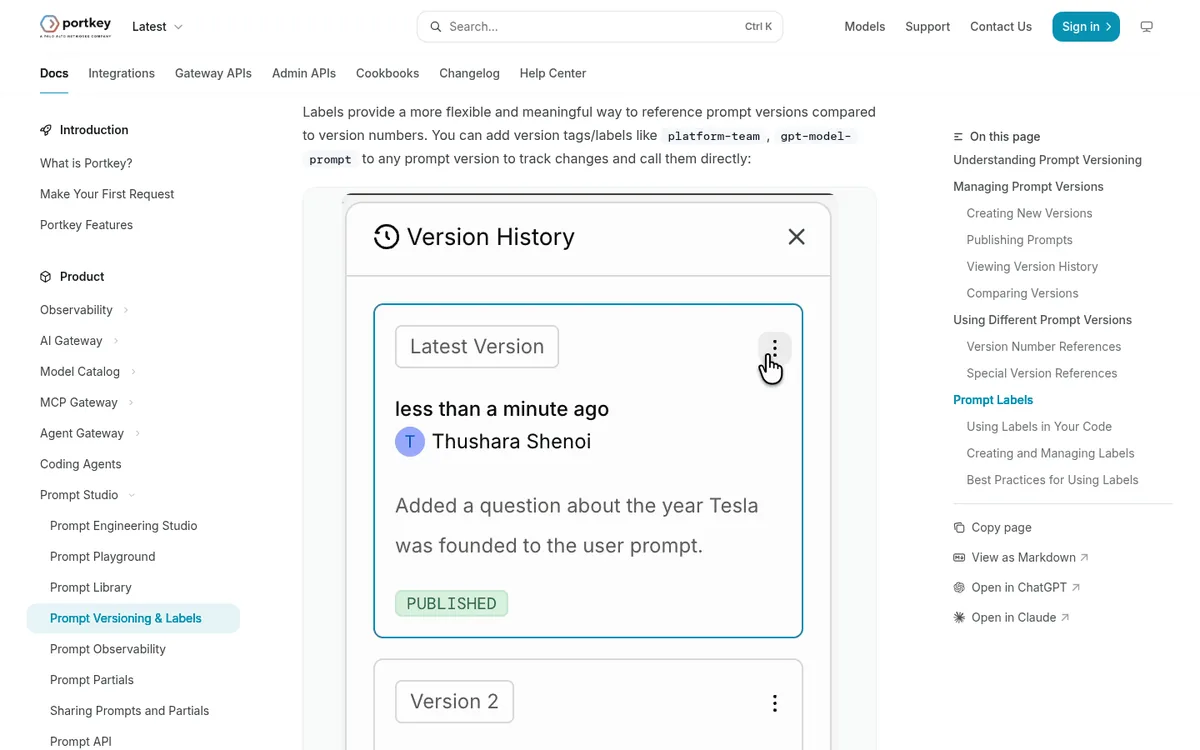Open What is Portkey? page

coord(86,163)
